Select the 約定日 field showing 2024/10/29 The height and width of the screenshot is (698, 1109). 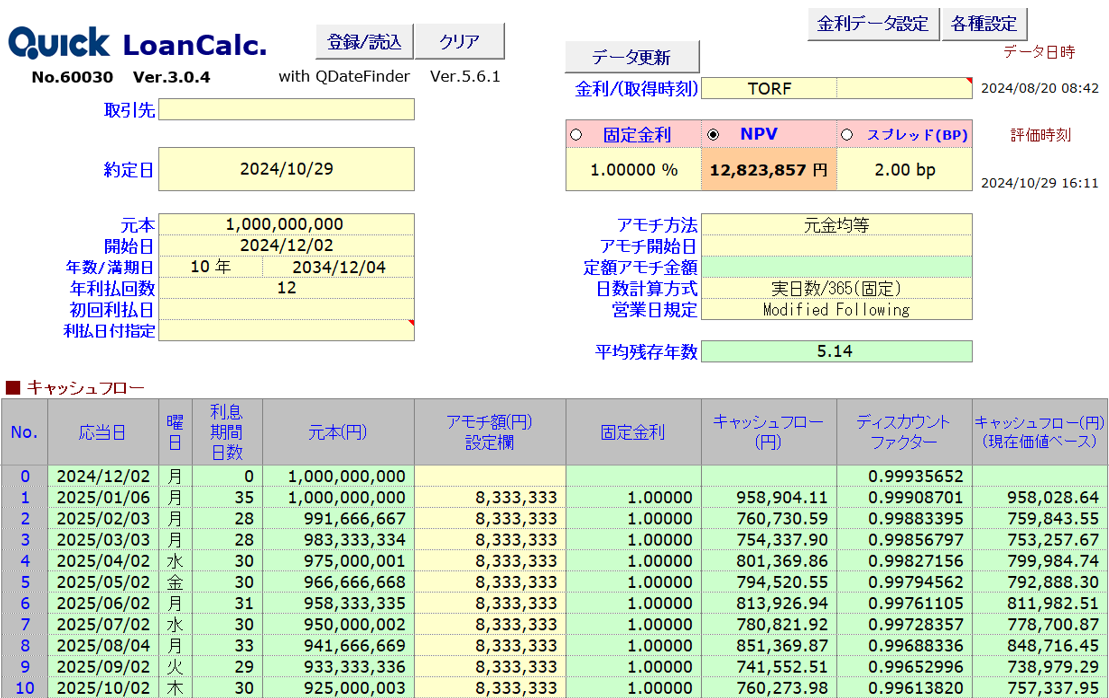[286, 169]
